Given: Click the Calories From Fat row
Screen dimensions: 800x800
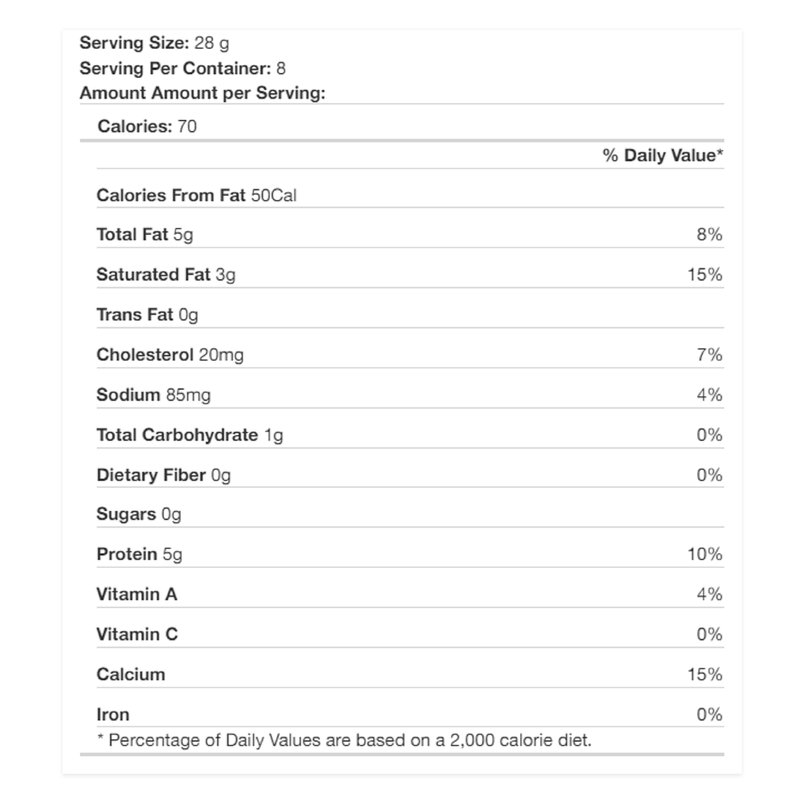Looking at the screenshot, I should coord(196,195).
